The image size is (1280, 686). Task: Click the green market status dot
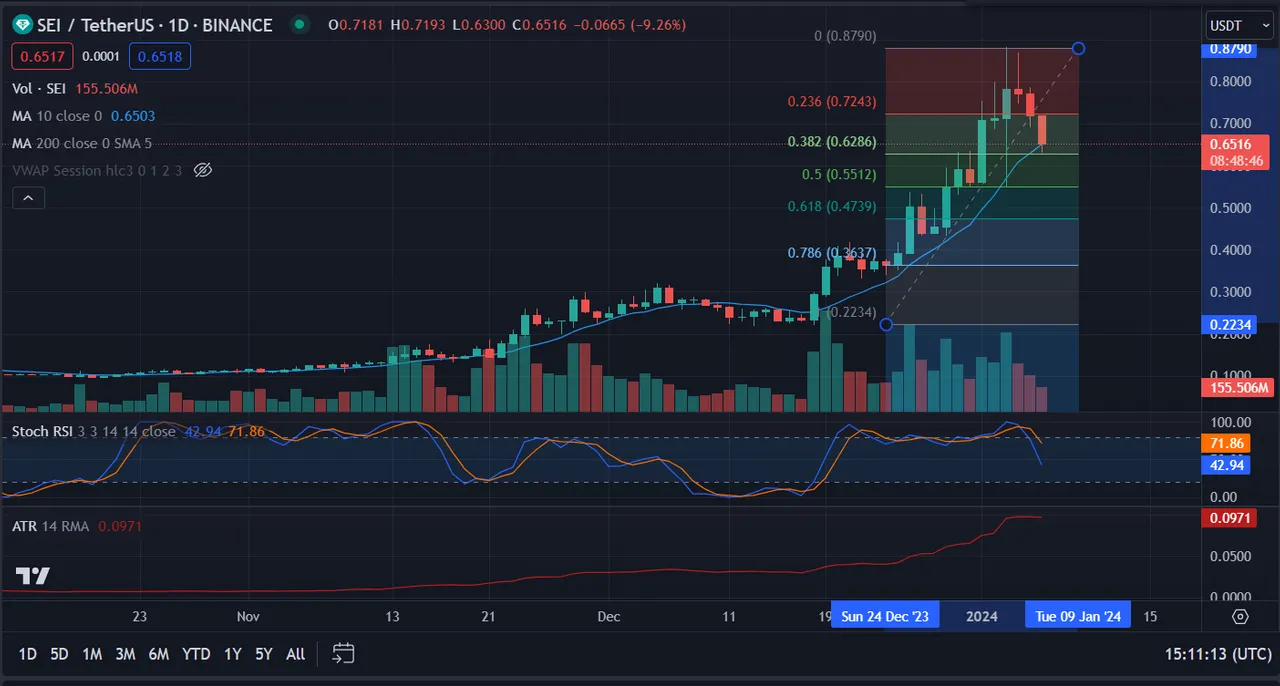(x=299, y=25)
